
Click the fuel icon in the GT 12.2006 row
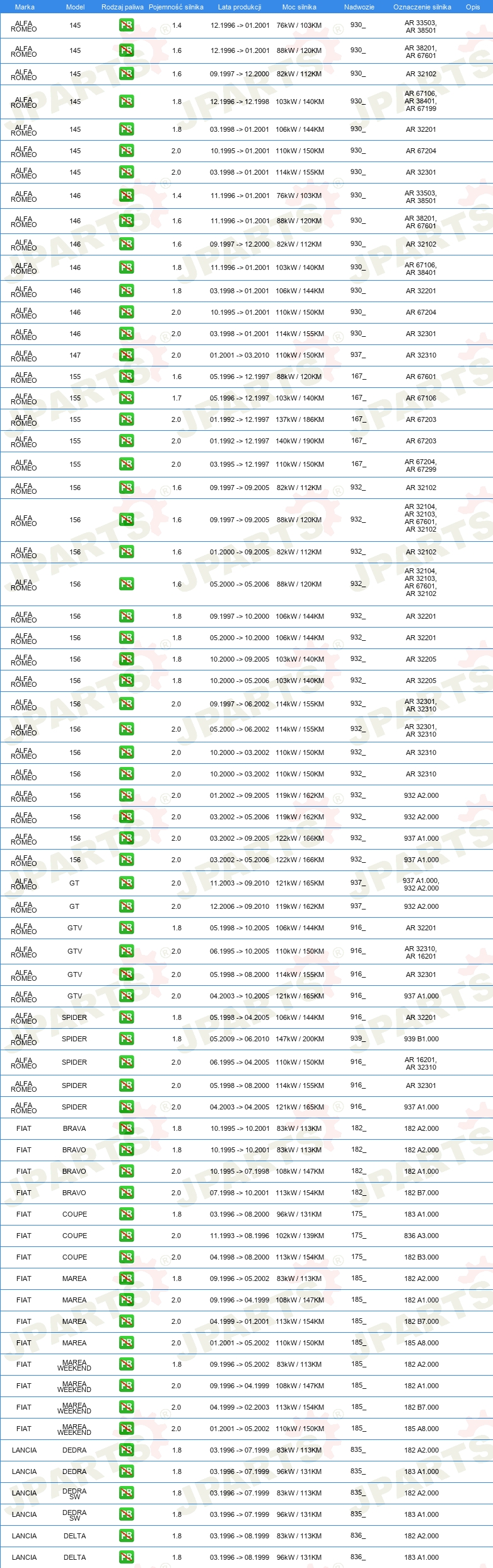[126, 906]
